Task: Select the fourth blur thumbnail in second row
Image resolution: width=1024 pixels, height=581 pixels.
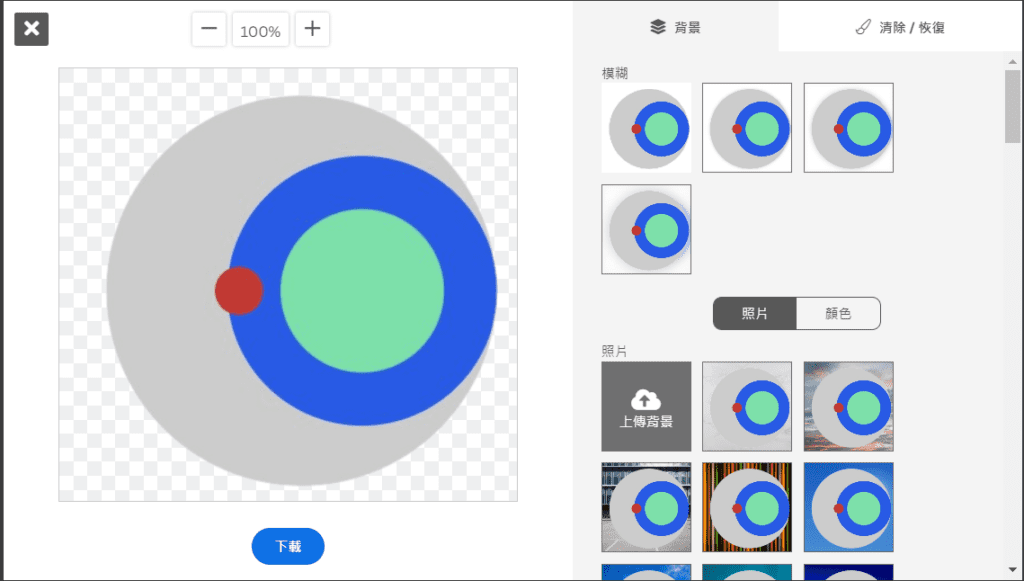Action: coord(646,229)
